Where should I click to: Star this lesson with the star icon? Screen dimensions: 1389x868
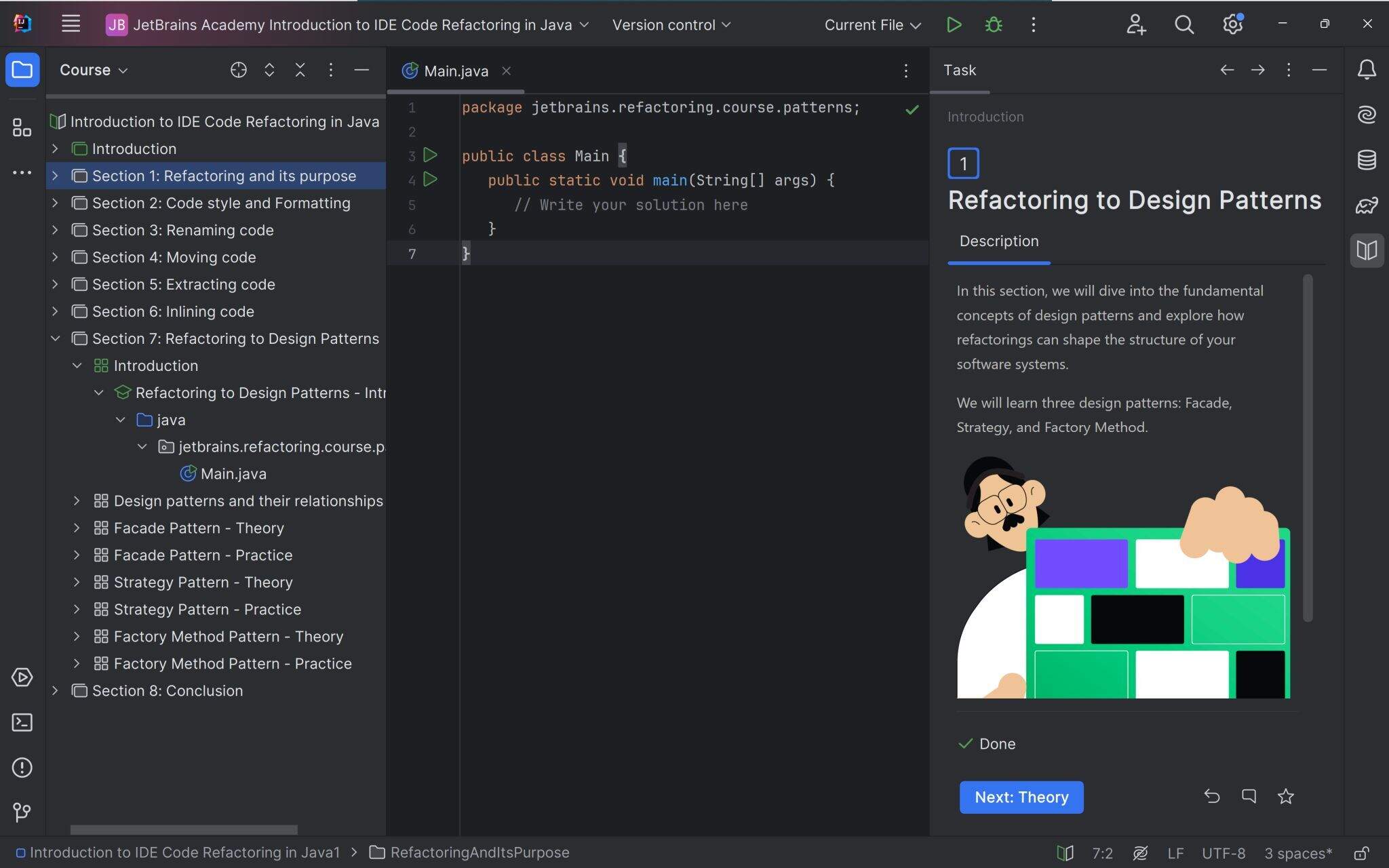point(1285,796)
